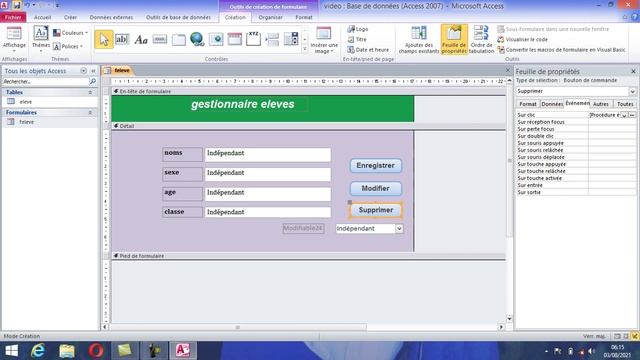The height and width of the screenshot is (360, 640).
Task: Open navigation pane category dropdown
Action: pyautogui.click(x=83, y=71)
